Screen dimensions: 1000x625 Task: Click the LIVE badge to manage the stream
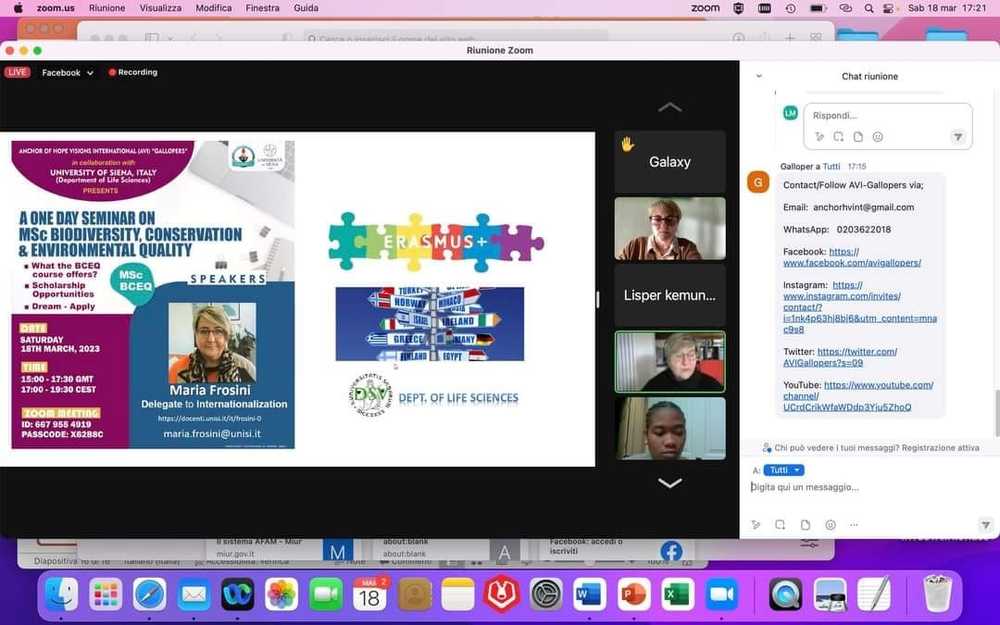(16, 72)
